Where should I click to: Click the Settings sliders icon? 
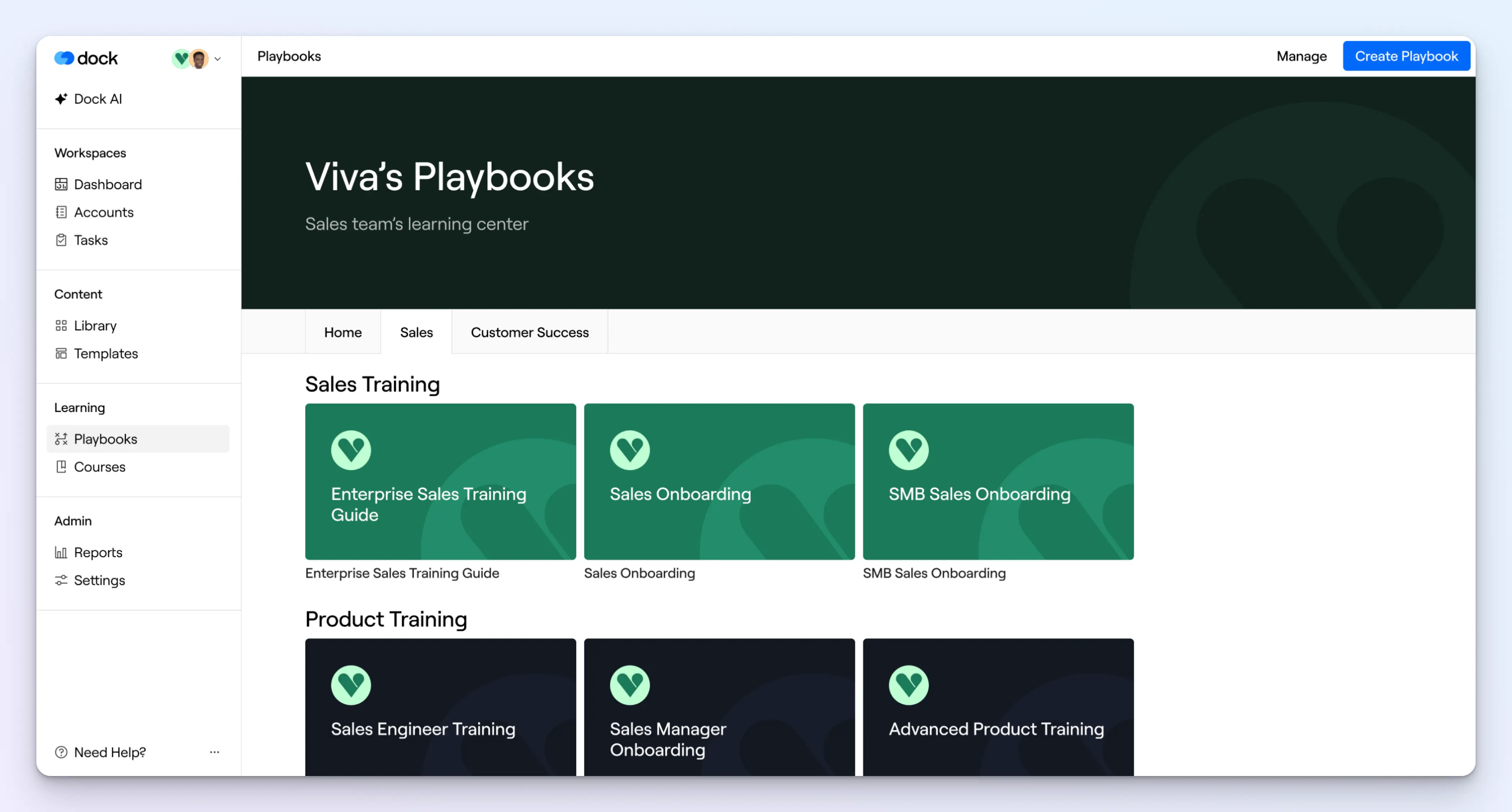pyautogui.click(x=61, y=580)
